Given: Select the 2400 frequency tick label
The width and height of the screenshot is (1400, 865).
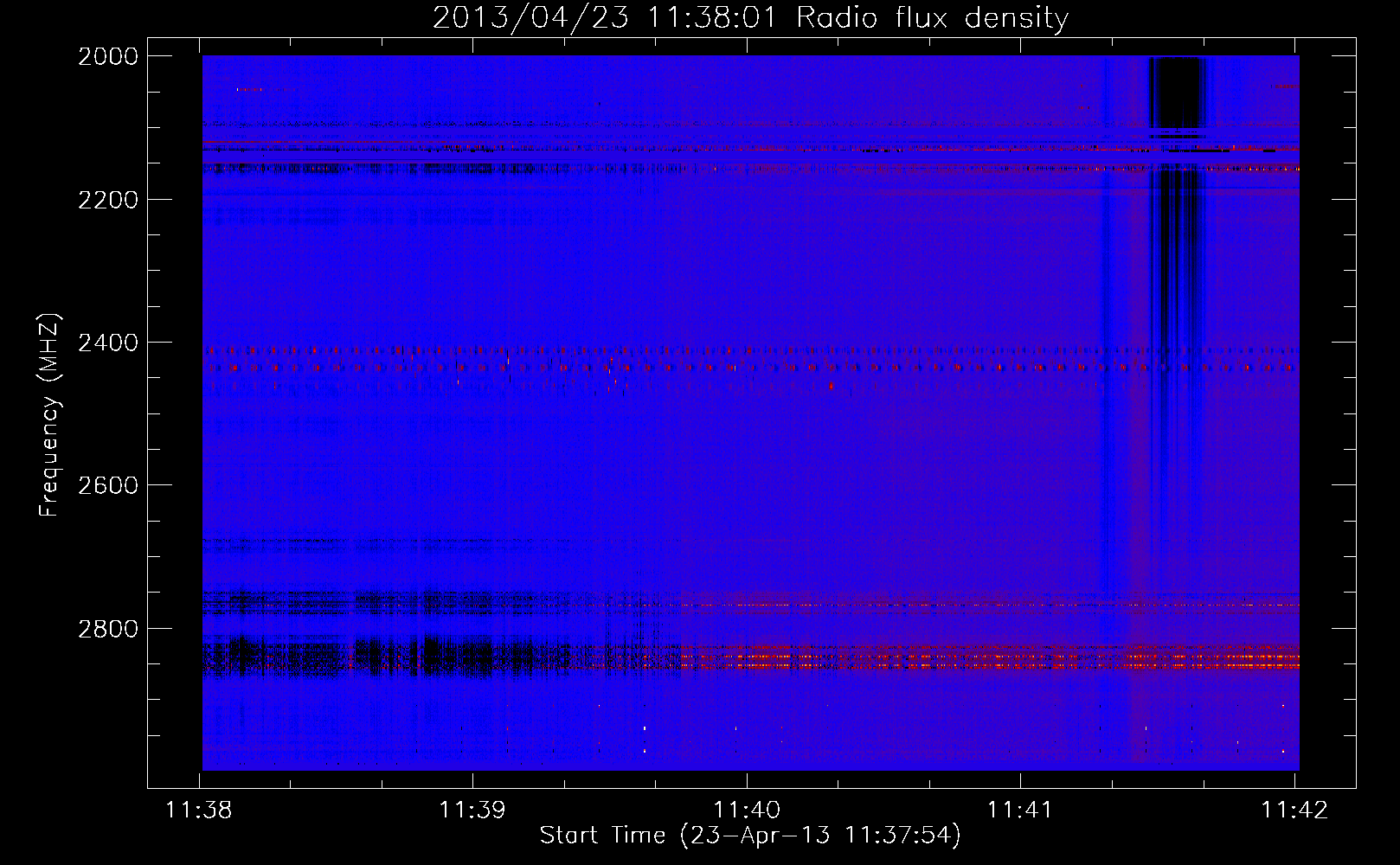Looking at the screenshot, I should (108, 343).
